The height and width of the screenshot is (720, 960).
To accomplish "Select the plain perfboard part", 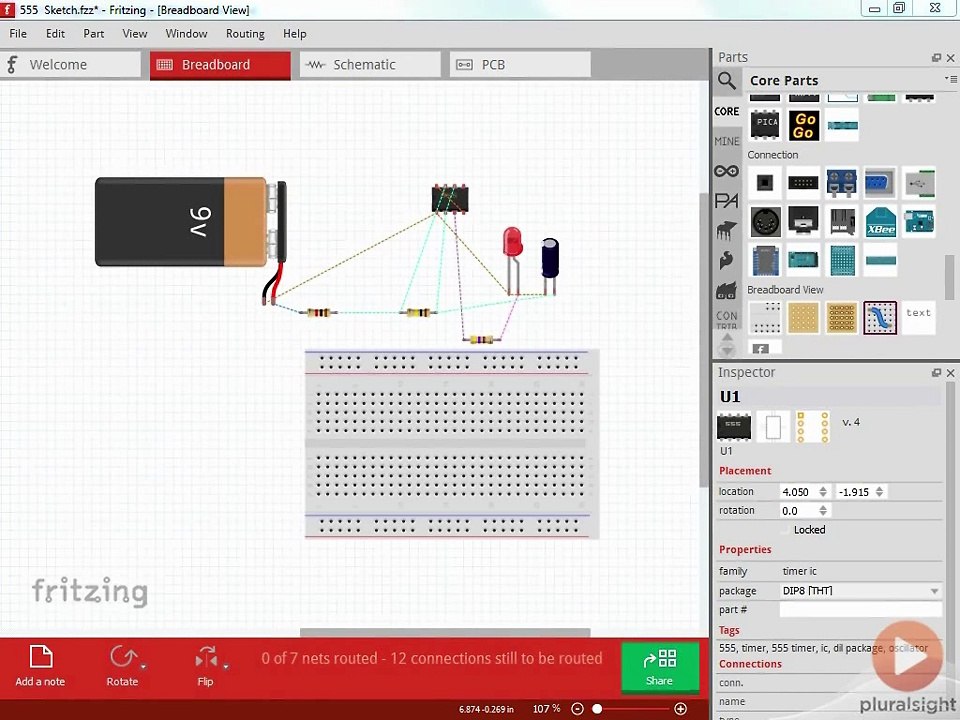I will 803,317.
